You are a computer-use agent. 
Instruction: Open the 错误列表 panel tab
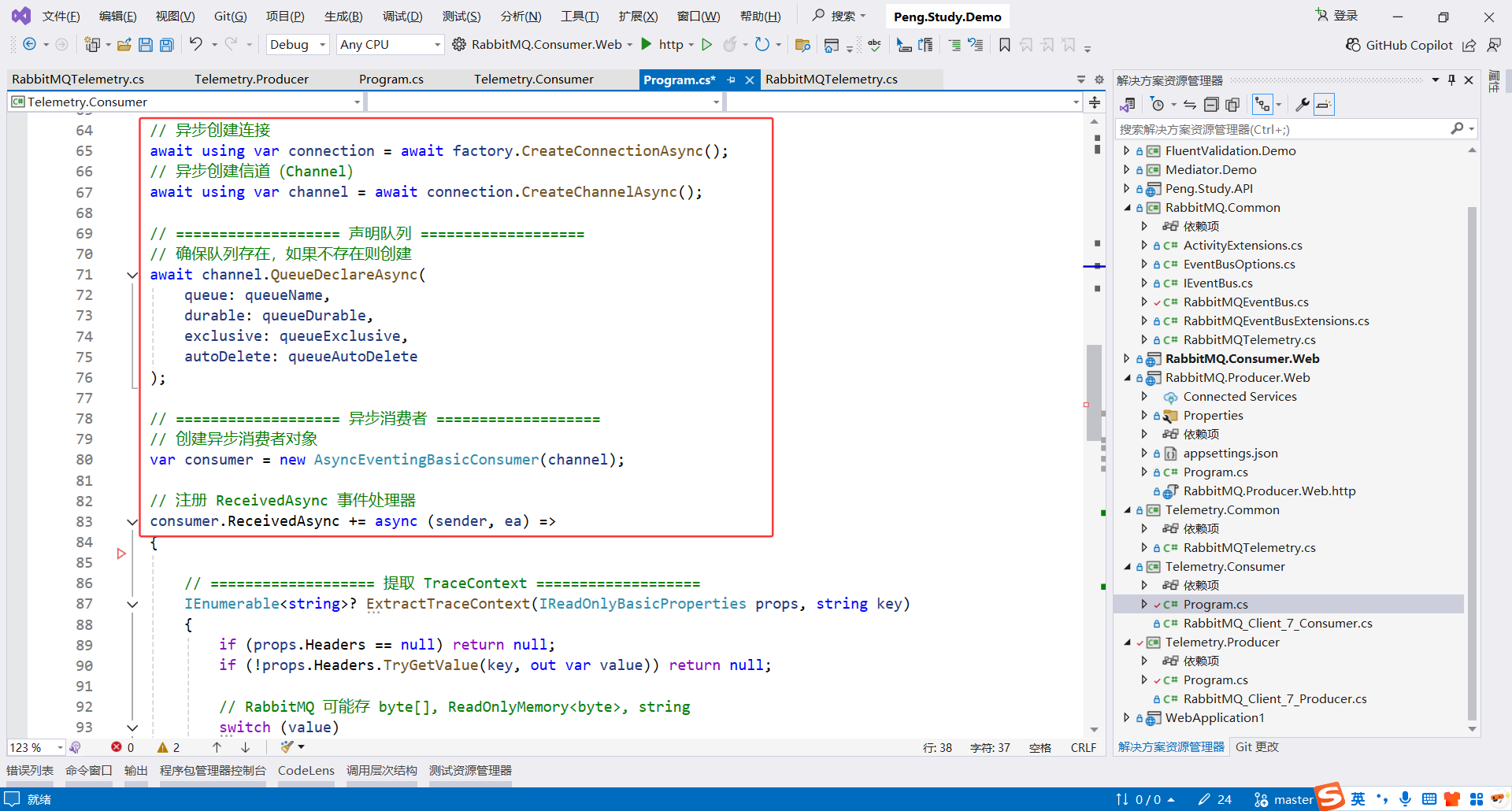coord(30,771)
